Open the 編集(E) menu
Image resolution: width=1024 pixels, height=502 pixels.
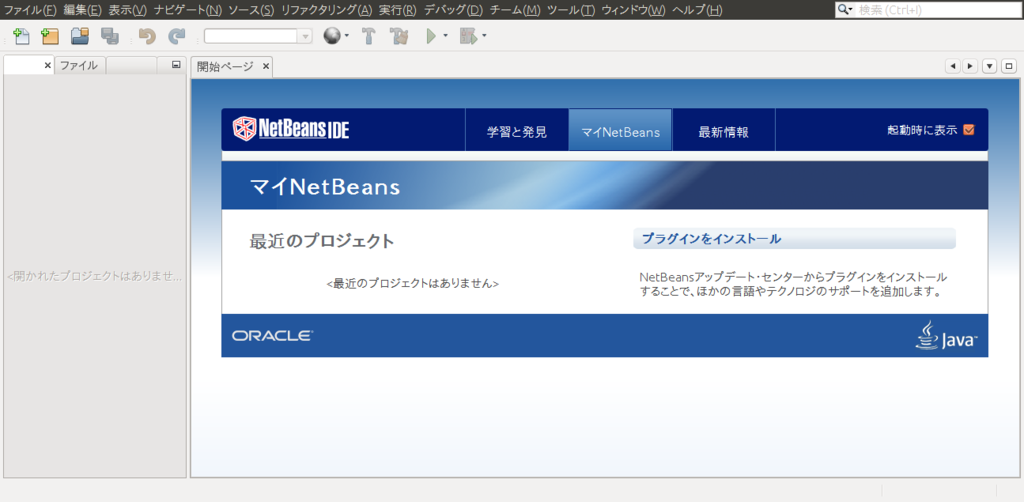[83, 10]
